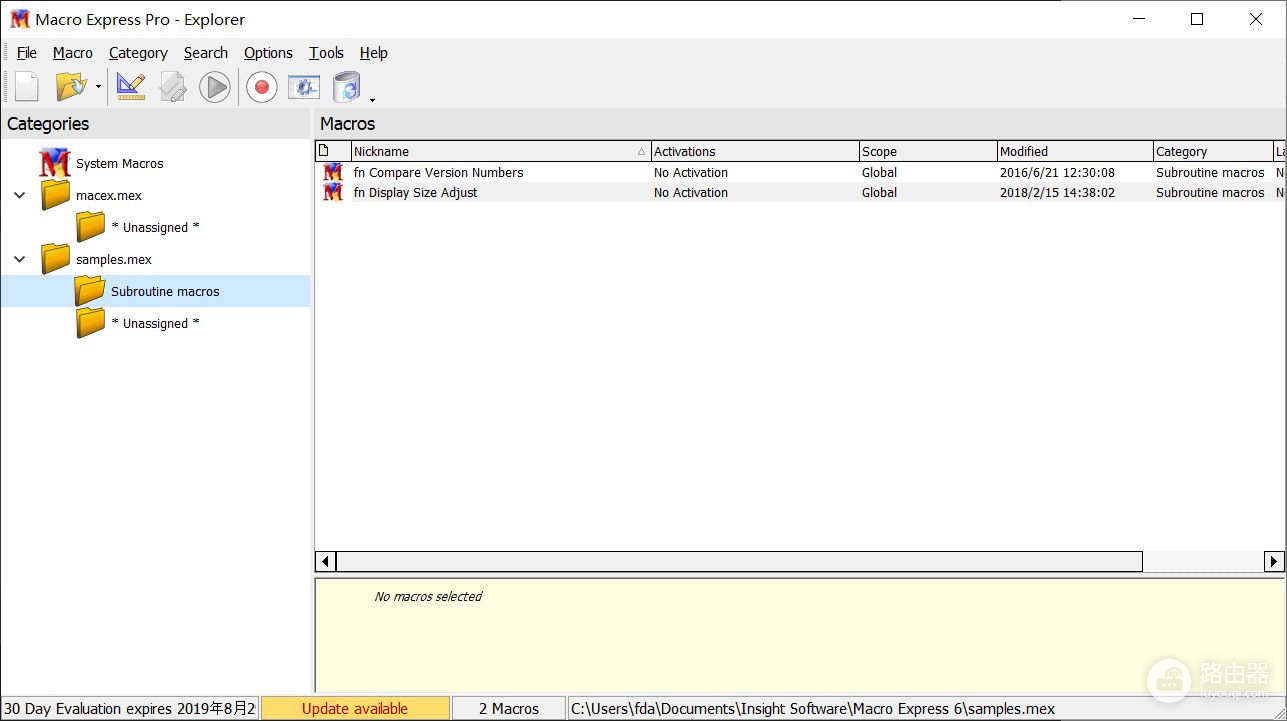Open the Category menu
The width and height of the screenshot is (1287, 721).
(x=138, y=53)
